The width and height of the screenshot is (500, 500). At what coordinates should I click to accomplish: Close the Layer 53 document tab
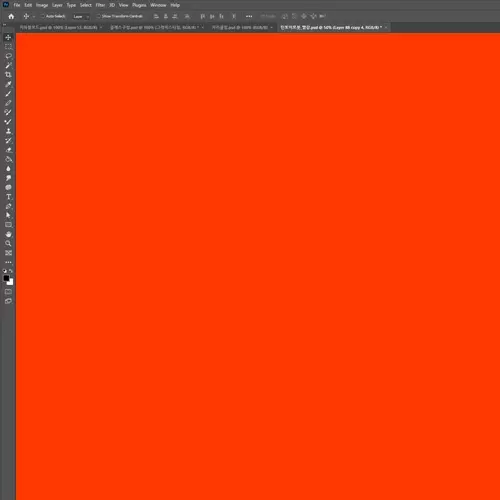(x=101, y=27)
